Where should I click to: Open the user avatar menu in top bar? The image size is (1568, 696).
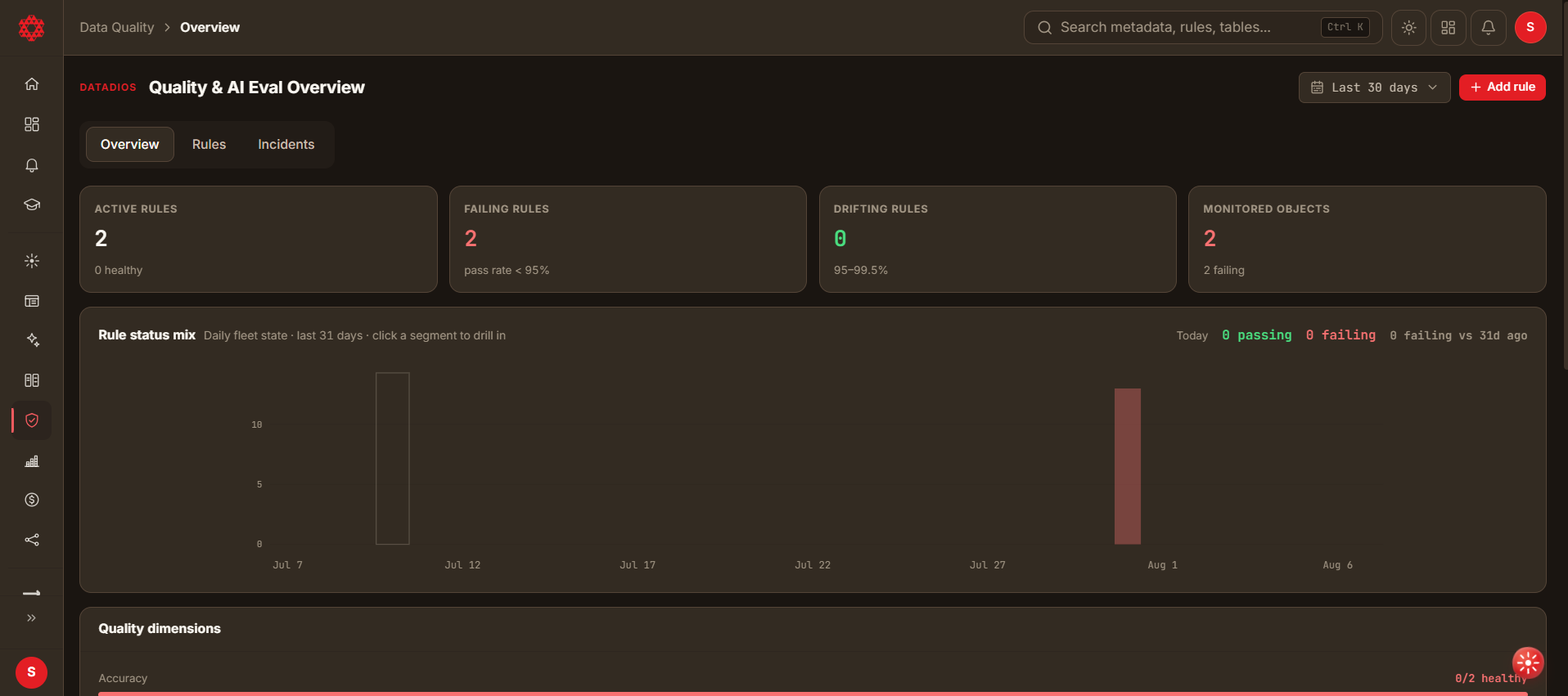click(1530, 28)
